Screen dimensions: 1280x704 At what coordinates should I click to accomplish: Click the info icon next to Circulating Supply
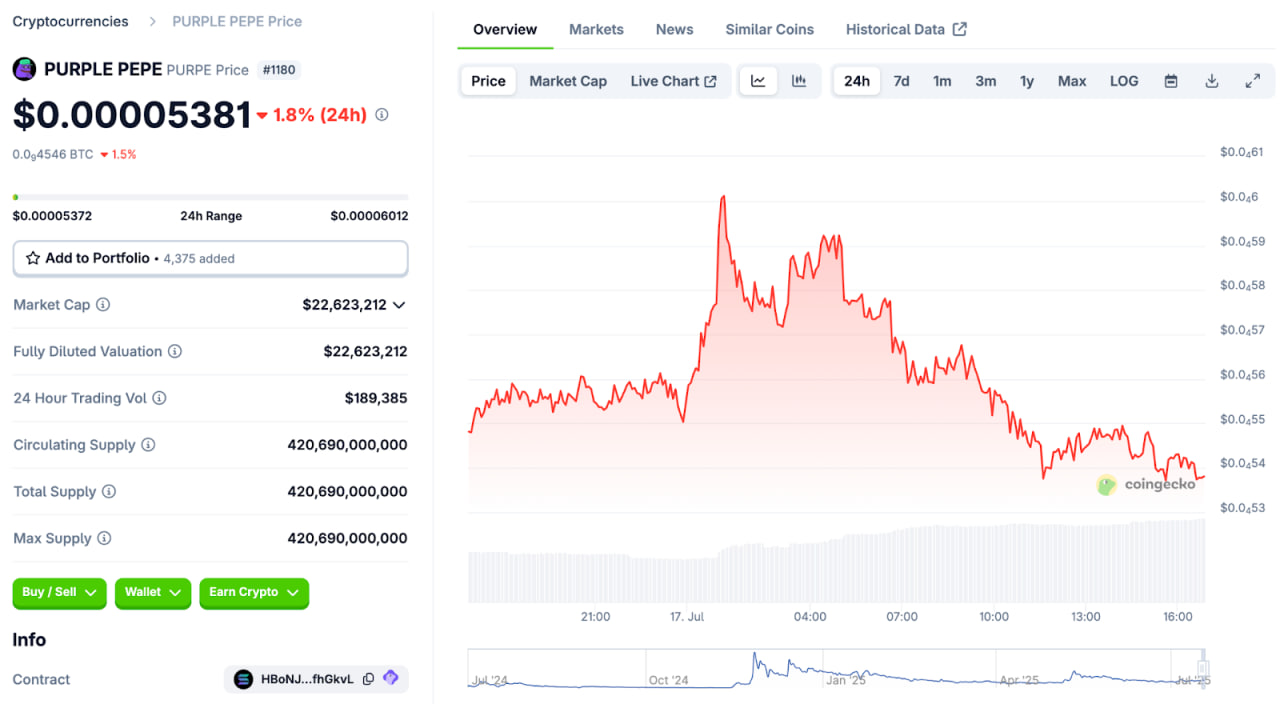[148, 445]
